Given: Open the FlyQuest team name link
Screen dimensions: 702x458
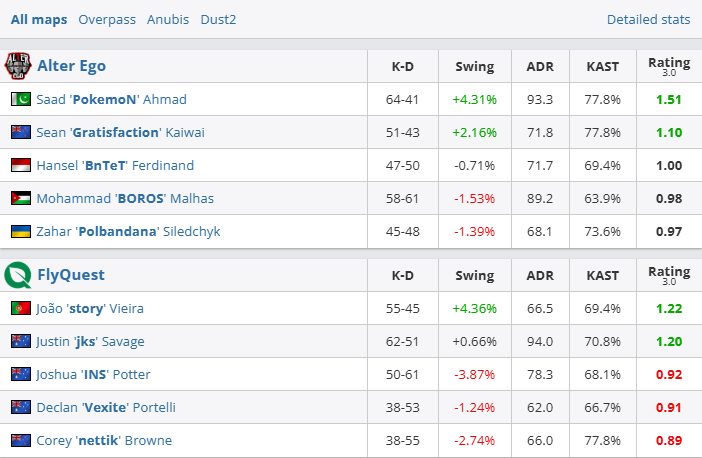Looking at the screenshot, I should click(x=71, y=275).
